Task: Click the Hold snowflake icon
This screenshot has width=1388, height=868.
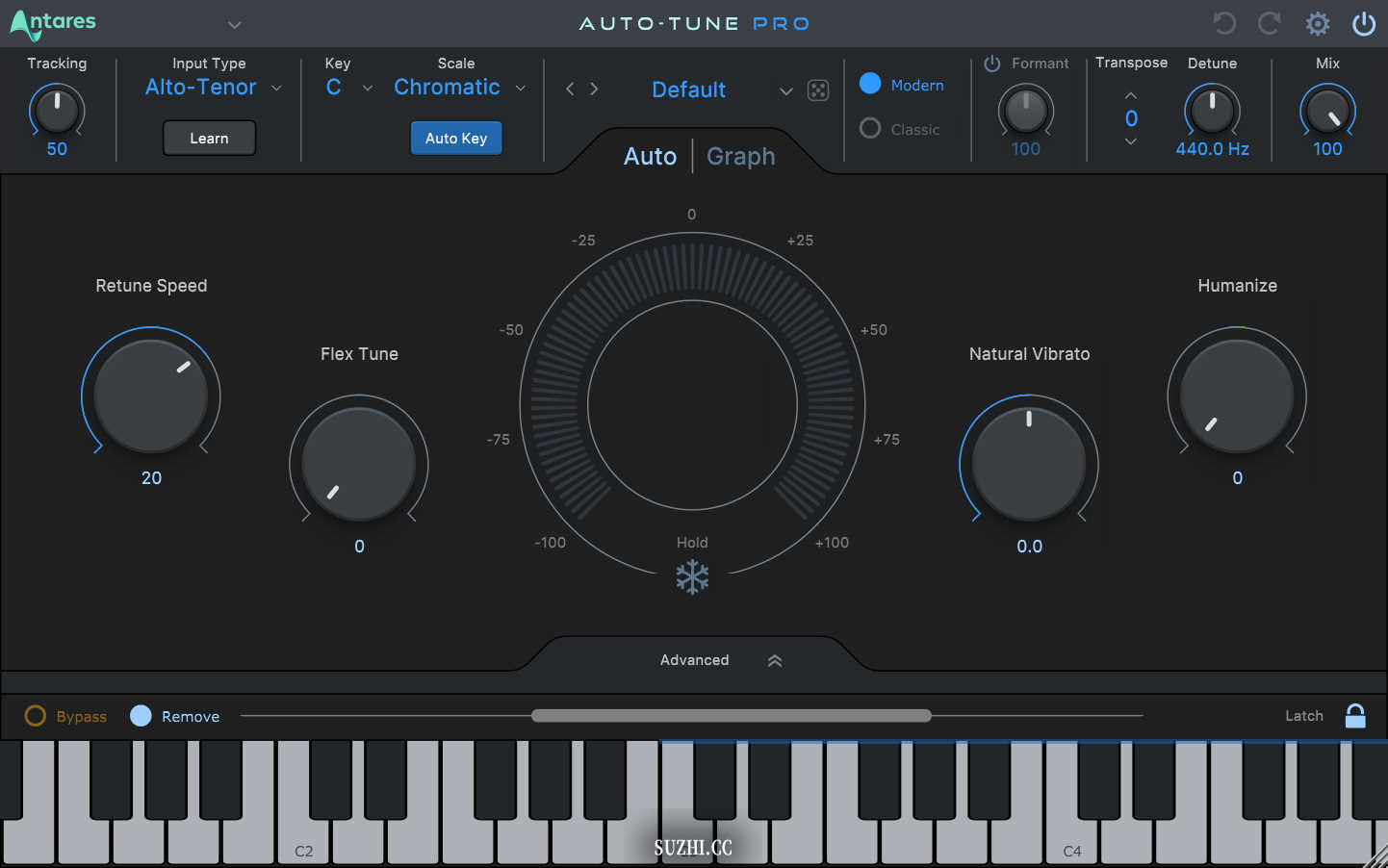Action: point(692,577)
